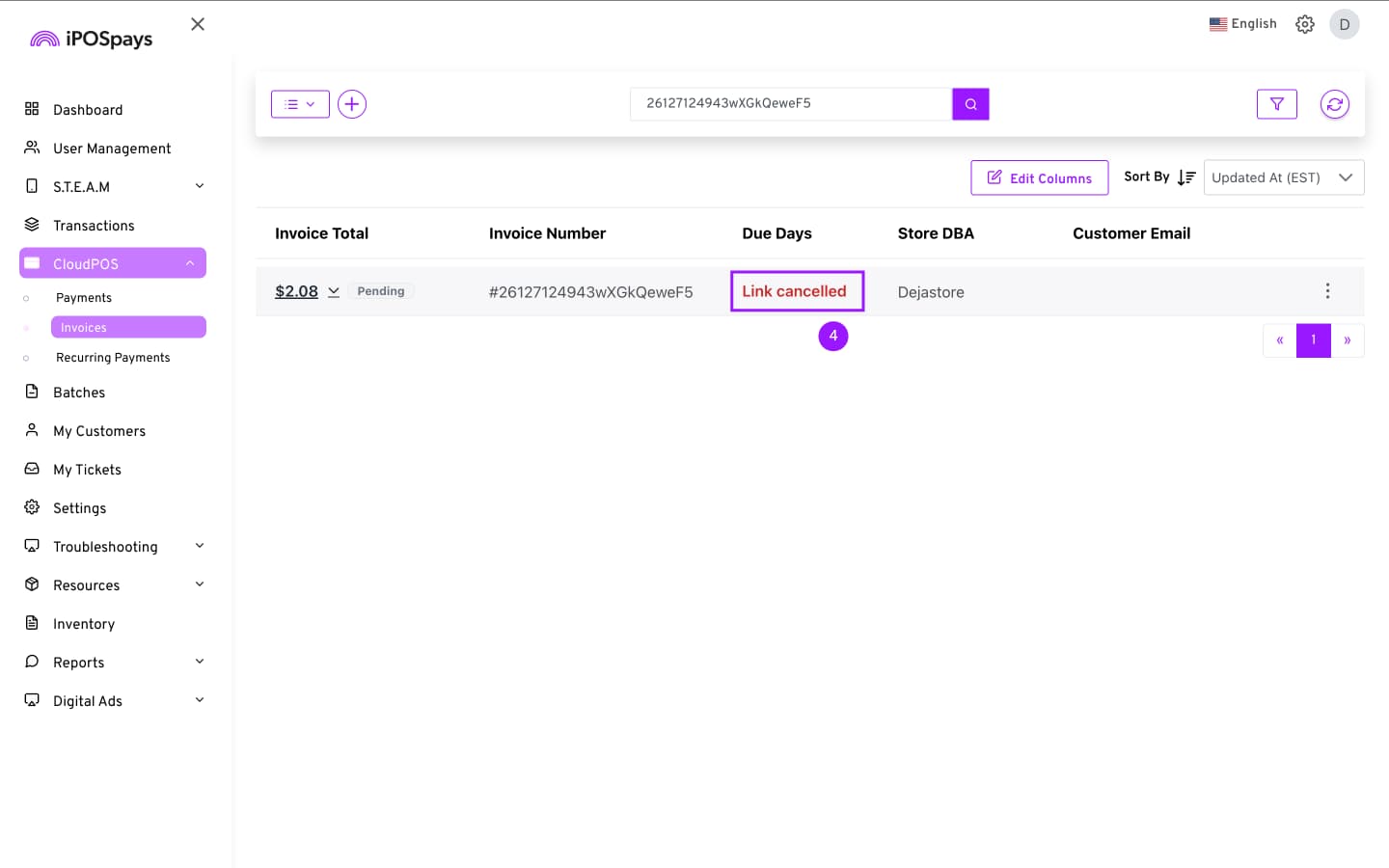
Task: Click the plus icon to add invoice
Action: coord(352,104)
